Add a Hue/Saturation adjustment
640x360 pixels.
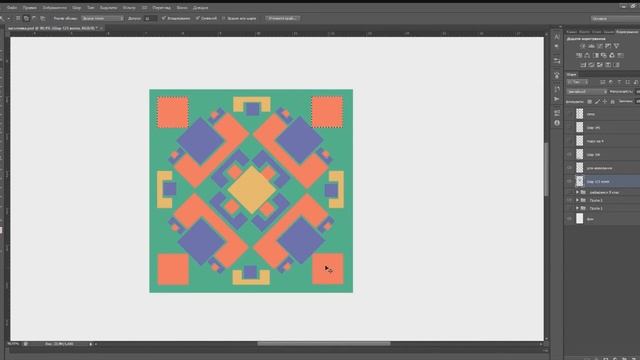tap(579, 56)
